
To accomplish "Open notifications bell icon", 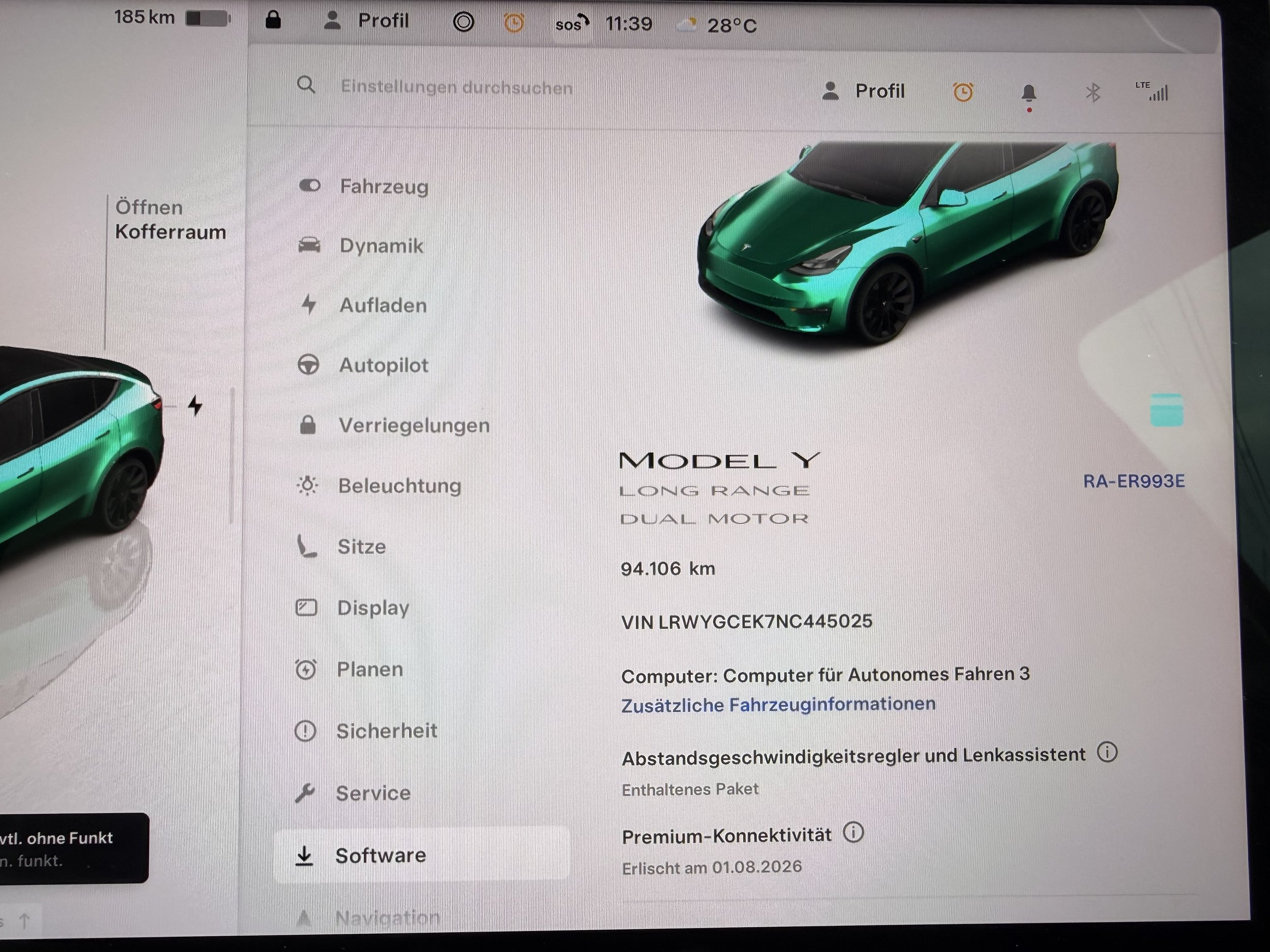I will [x=1029, y=93].
